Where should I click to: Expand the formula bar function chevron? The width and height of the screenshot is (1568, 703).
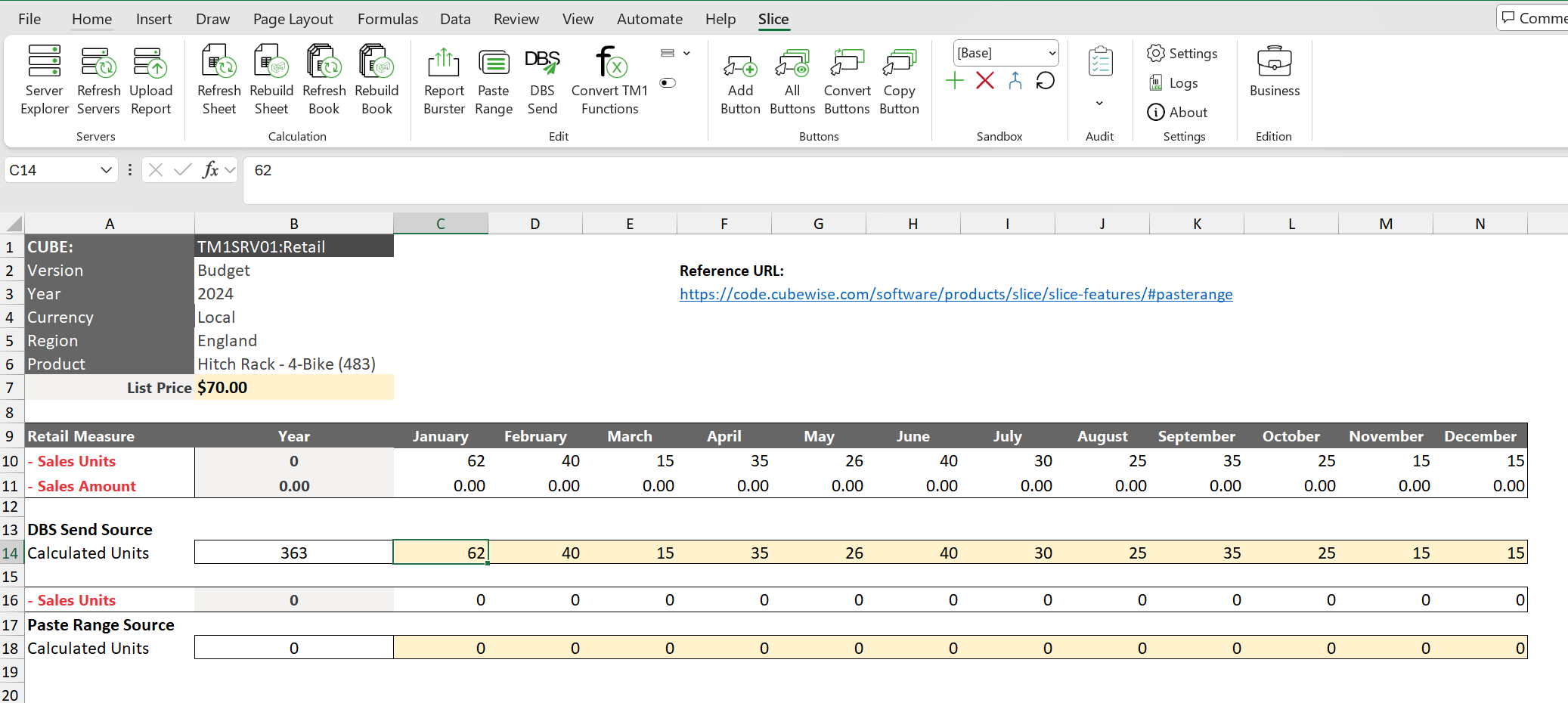pyautogui.click(x=230, y=170)
